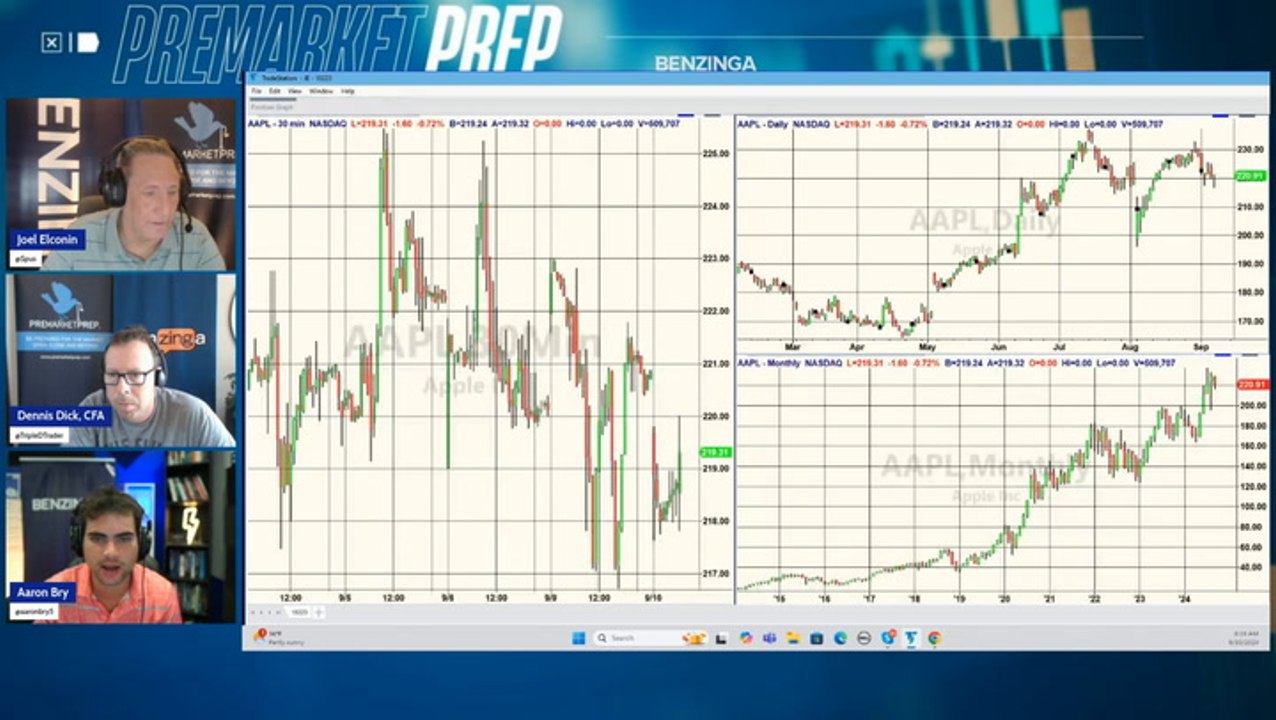Click the red 220.91 monthly price tag
The width and height of the screenshot is (1276, 720).
1252,384
